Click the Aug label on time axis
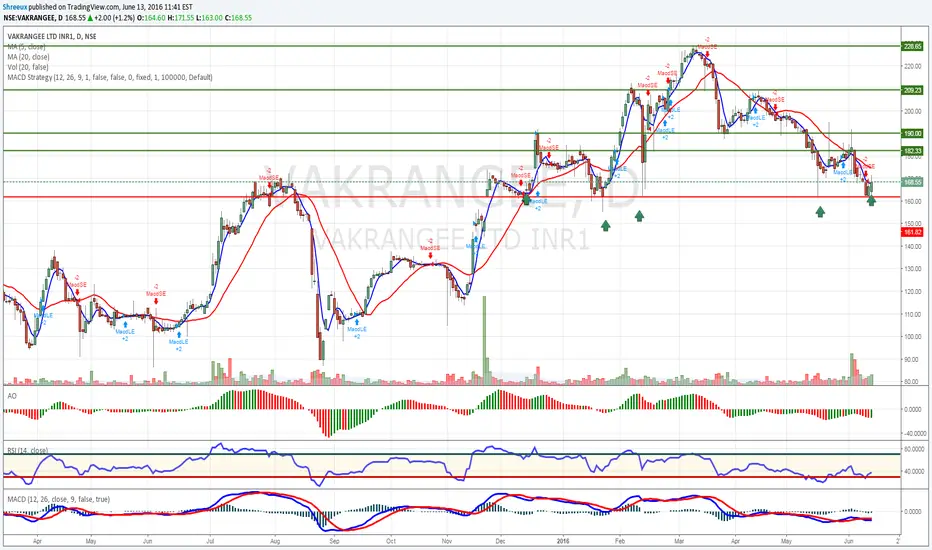Viewport: 932px width, 550px height. pyautogui.click(x=275, y=541)
